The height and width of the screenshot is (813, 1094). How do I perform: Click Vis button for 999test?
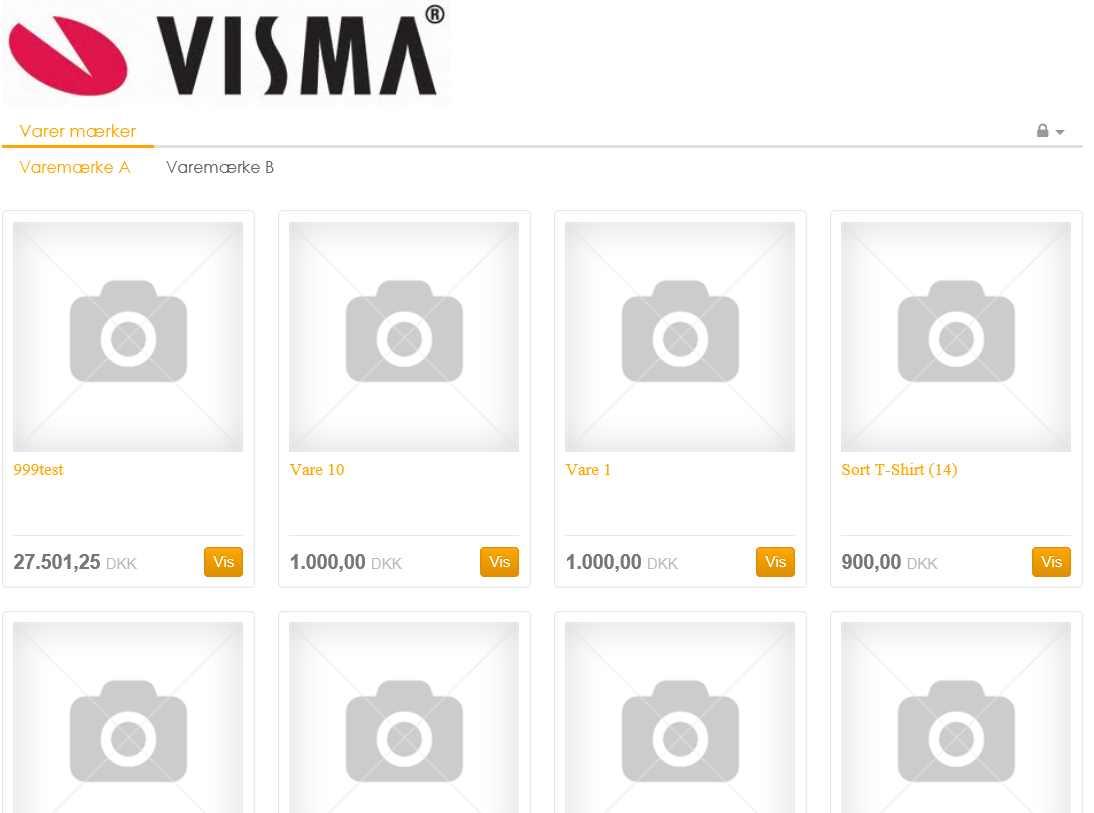coord(223,562)
